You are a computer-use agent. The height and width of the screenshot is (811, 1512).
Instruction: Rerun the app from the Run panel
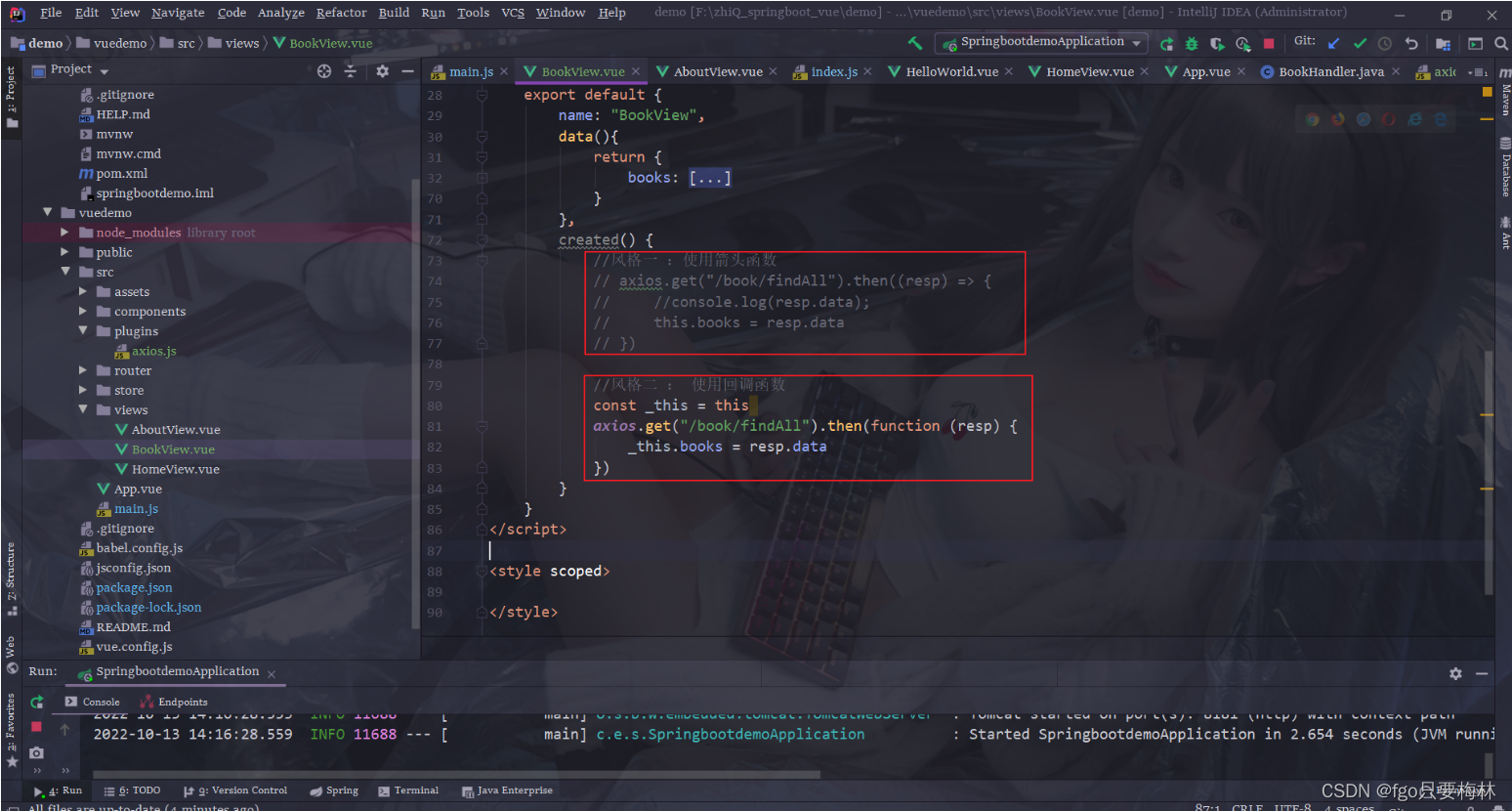click(37, 702)
